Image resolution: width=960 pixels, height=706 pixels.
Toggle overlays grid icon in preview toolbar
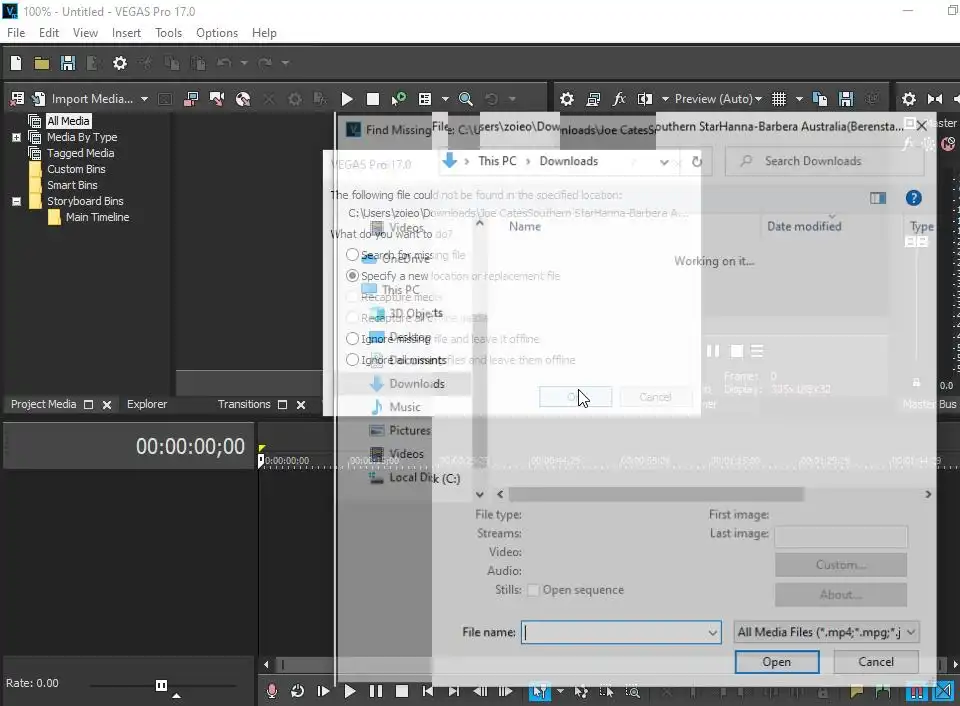pyautogui.click(x=779, y=99)
